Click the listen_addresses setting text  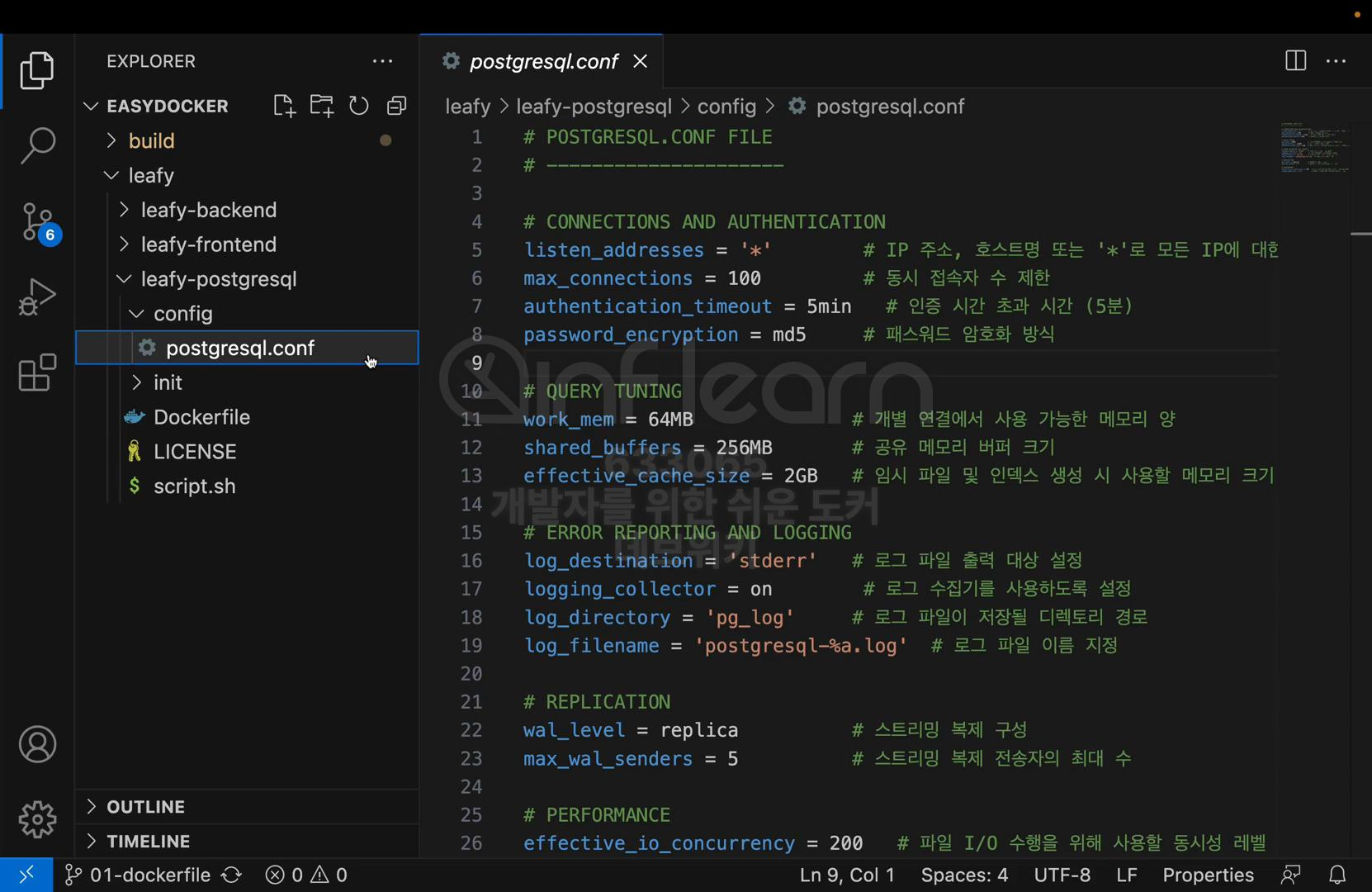tap(613, 250)
